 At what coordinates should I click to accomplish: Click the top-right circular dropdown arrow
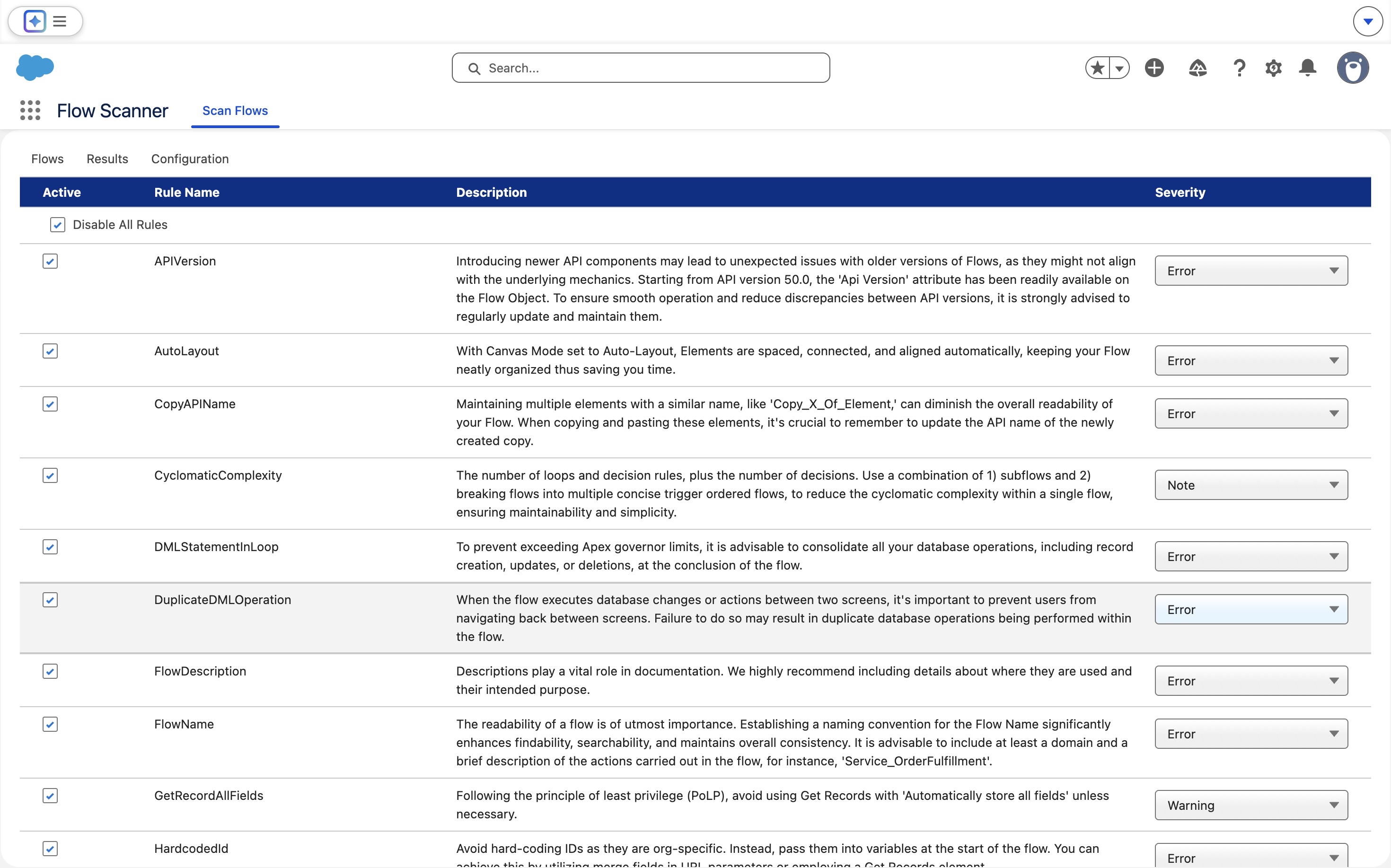[1367, 21]
